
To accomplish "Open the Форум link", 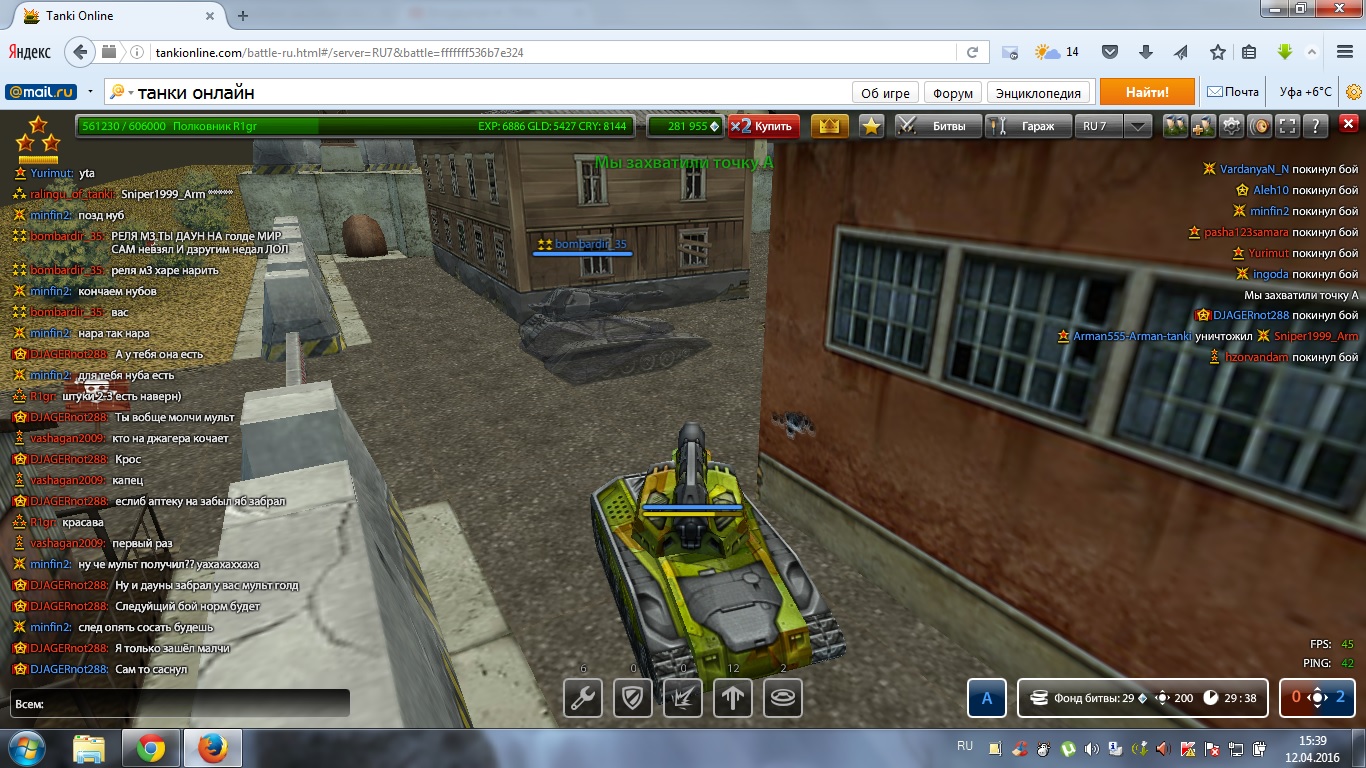I will tap(952, 92).
